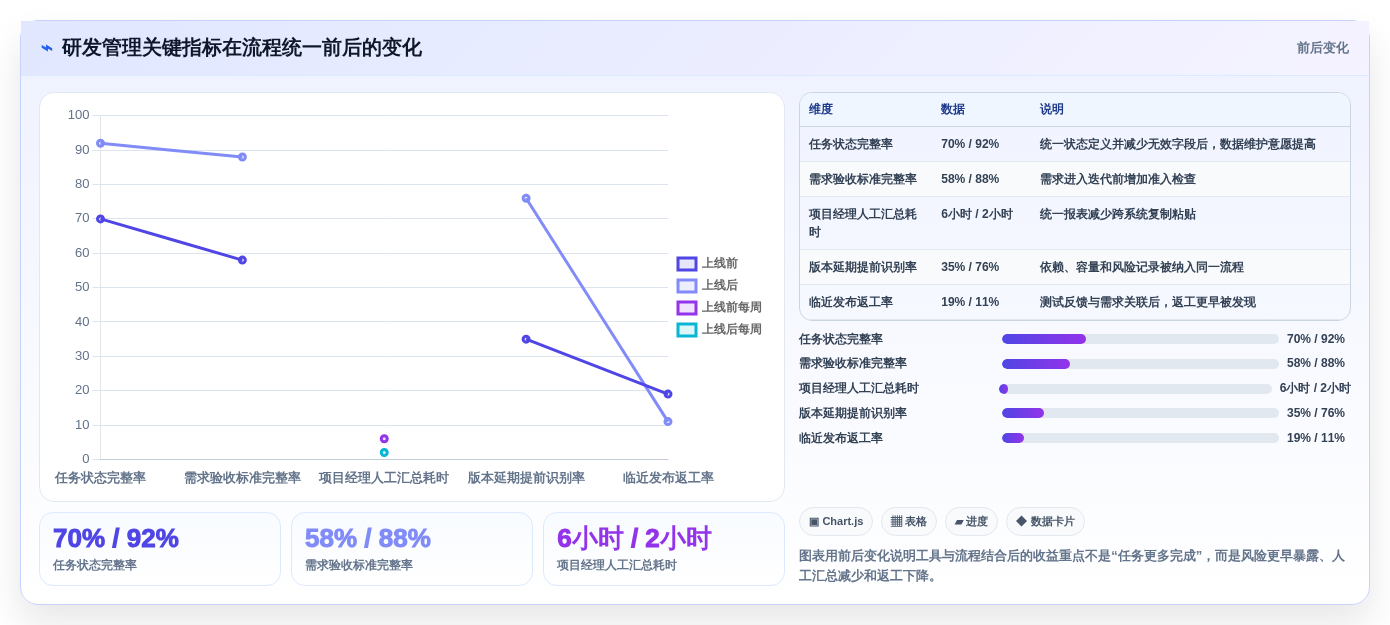Click the 临近发布返工率 progress row label
This screenshot has width=1390, height=625.
pyautogui.click(x=841, y=438)
